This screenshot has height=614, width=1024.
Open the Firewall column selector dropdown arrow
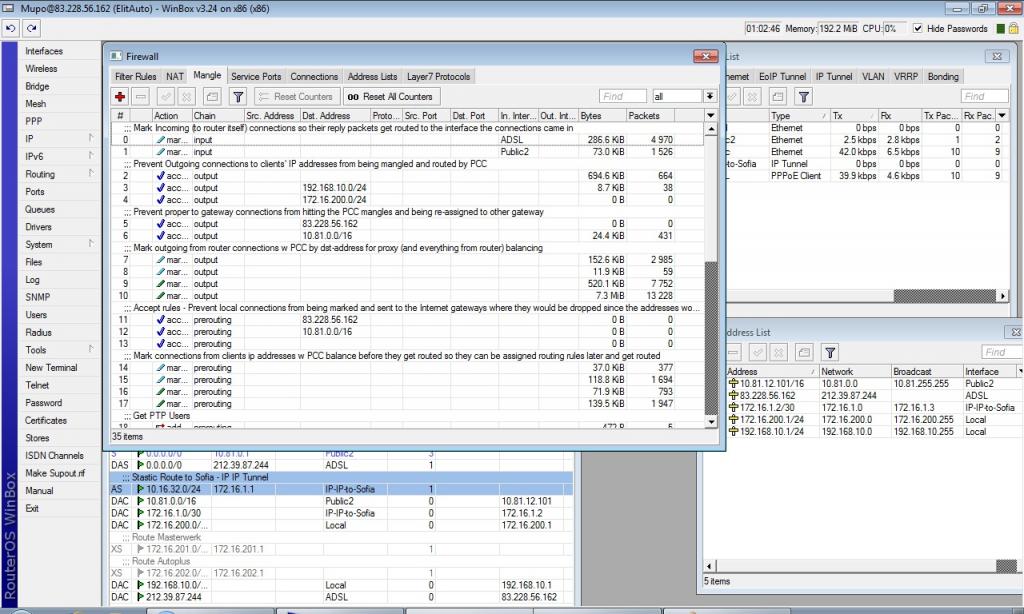pos(710,116)
